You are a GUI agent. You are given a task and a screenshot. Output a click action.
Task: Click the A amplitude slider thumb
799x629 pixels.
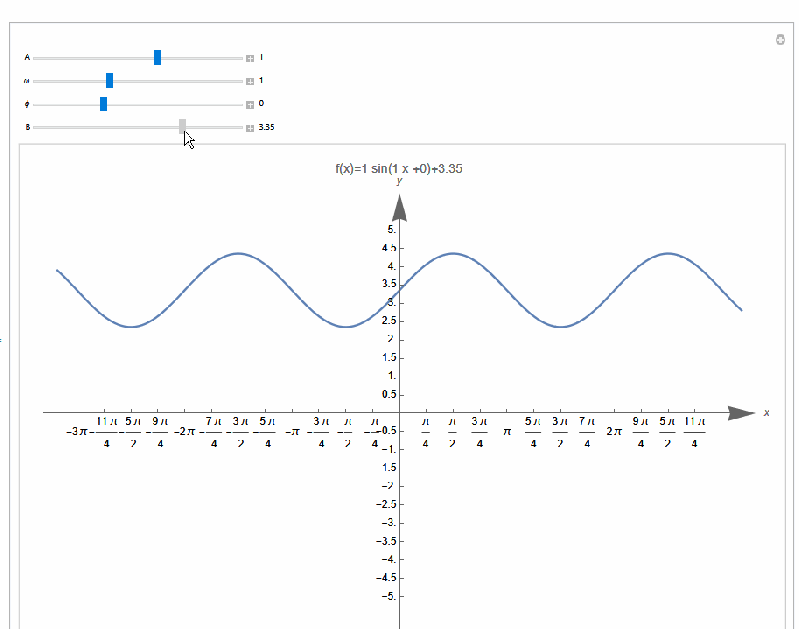tap(157, 58)
